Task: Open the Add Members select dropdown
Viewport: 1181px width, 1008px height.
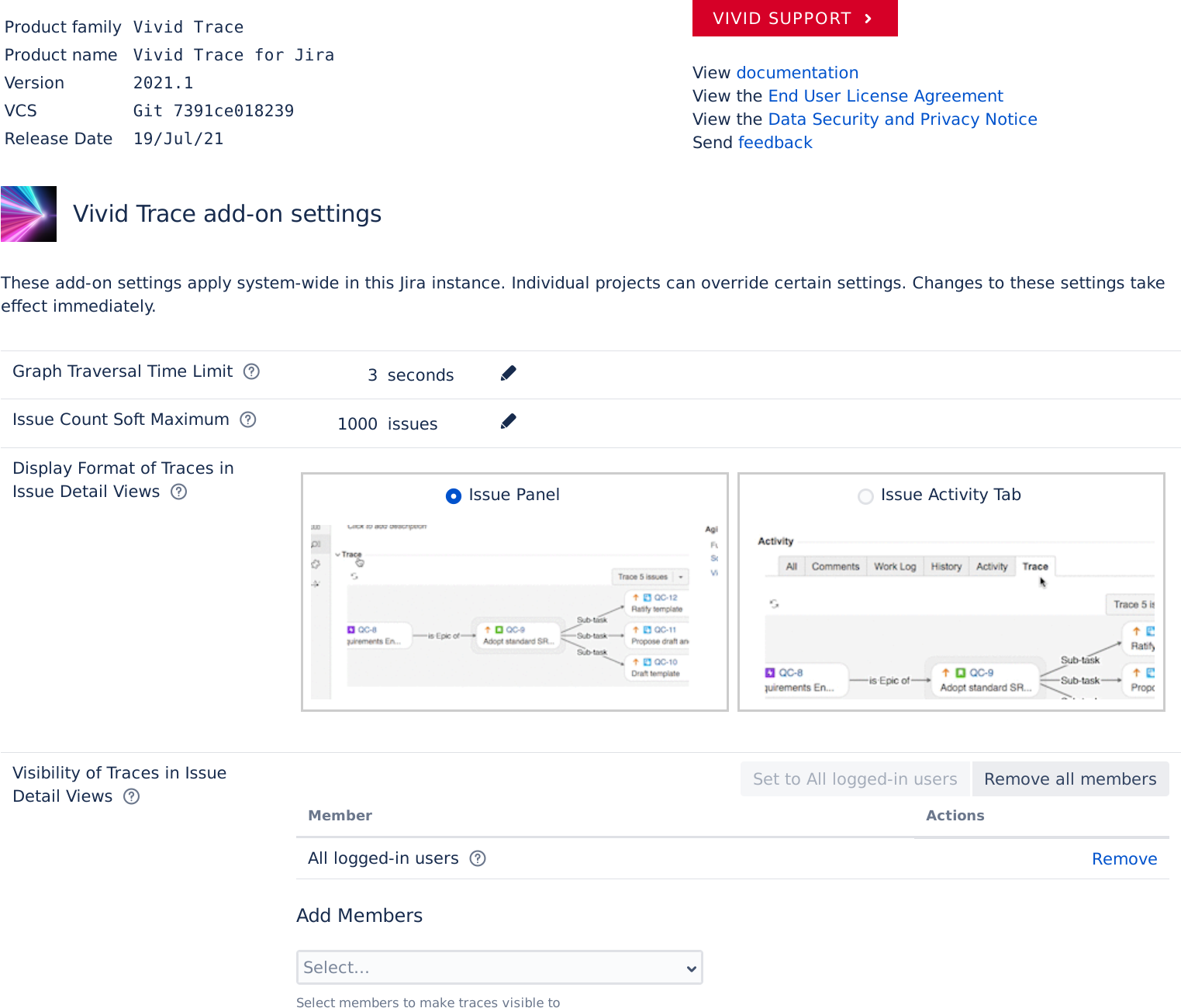Action: (x=499, y=968)
